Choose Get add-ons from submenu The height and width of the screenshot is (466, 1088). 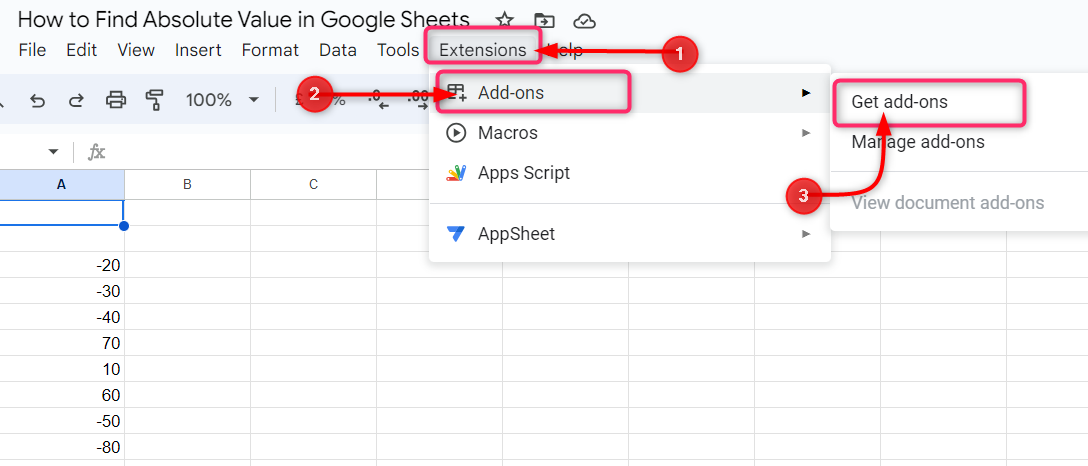click(899, 102)
